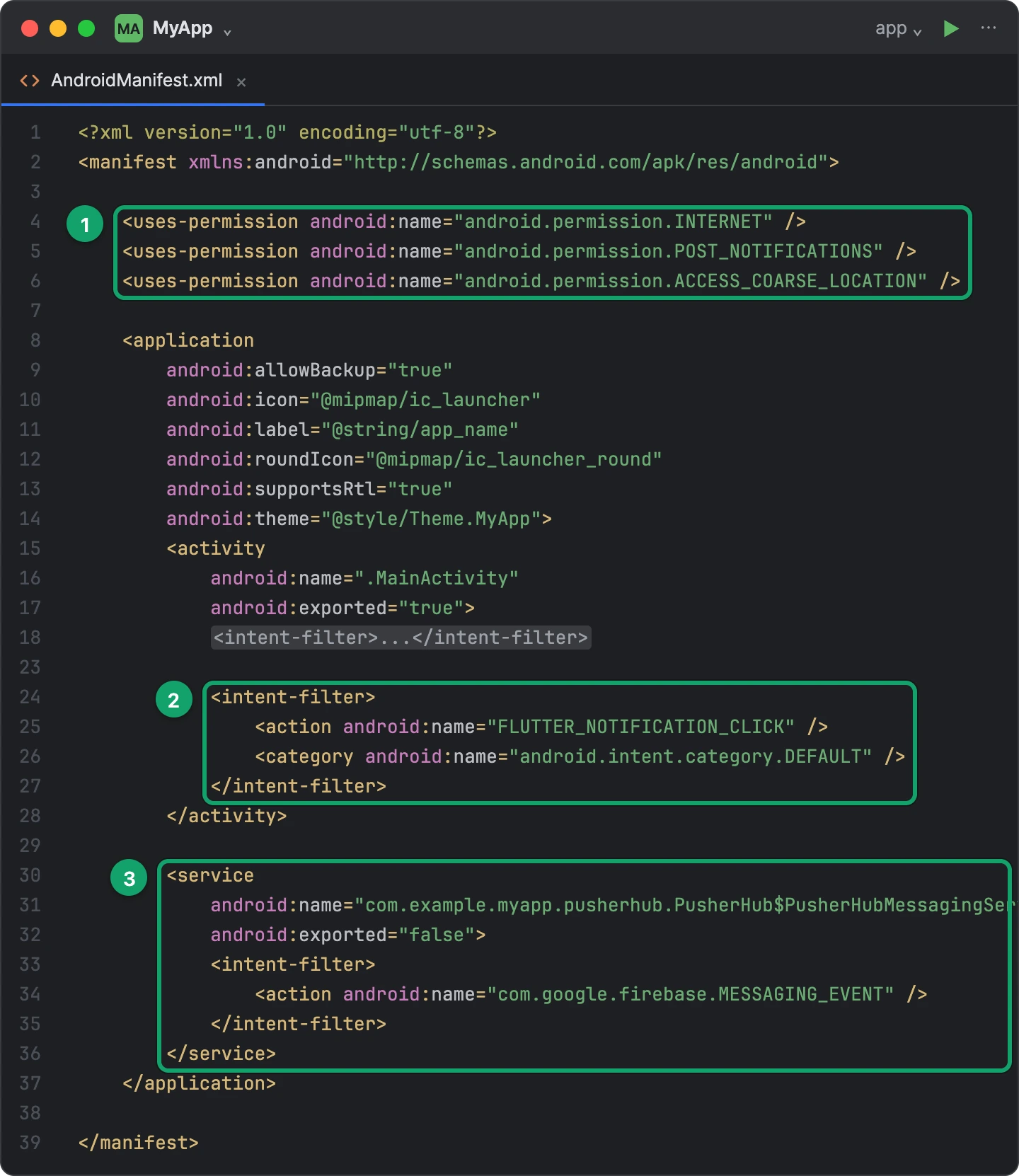Click the opening application tag on line 8
Viewport: 1019px width, 1176px height.
188,340
